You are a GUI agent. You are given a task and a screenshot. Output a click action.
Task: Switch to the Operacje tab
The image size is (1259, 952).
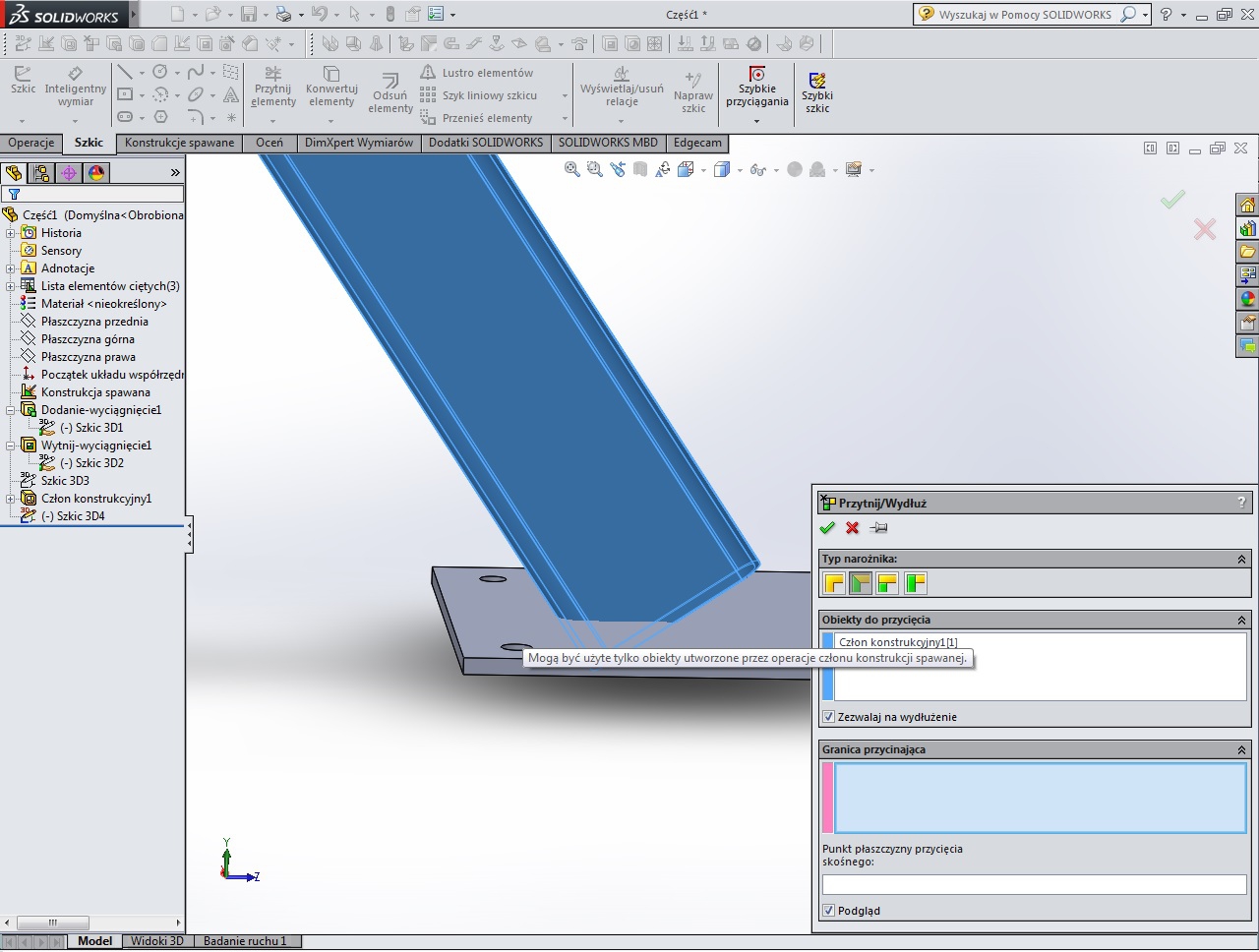pyautogui.click(x=31, y=143)
